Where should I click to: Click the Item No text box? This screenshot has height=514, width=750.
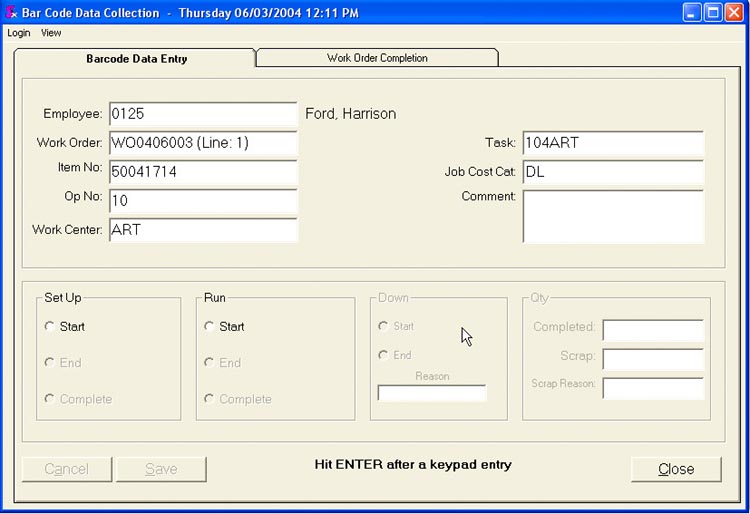coord(203,172)
